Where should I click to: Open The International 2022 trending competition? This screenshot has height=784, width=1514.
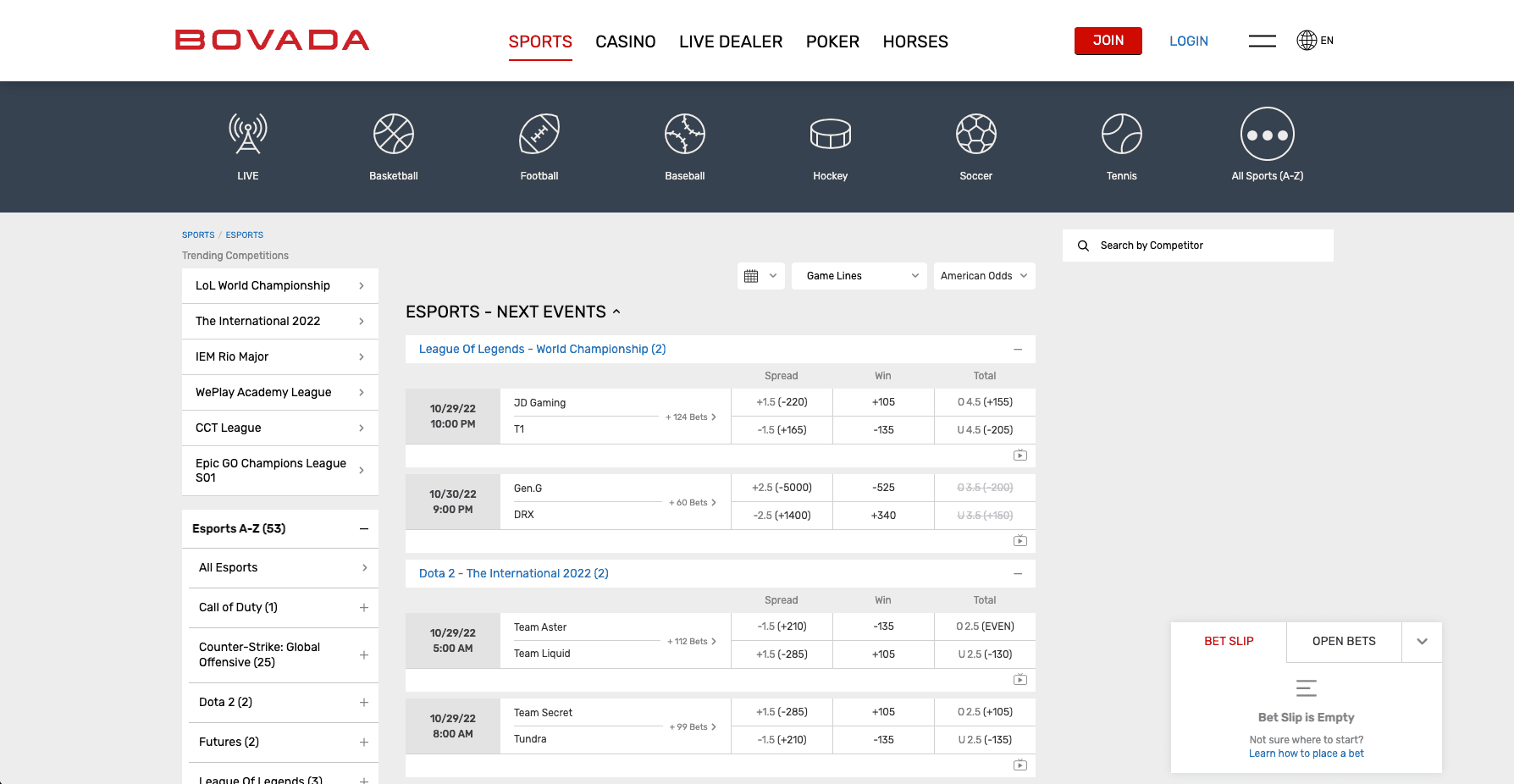[280, 322]
